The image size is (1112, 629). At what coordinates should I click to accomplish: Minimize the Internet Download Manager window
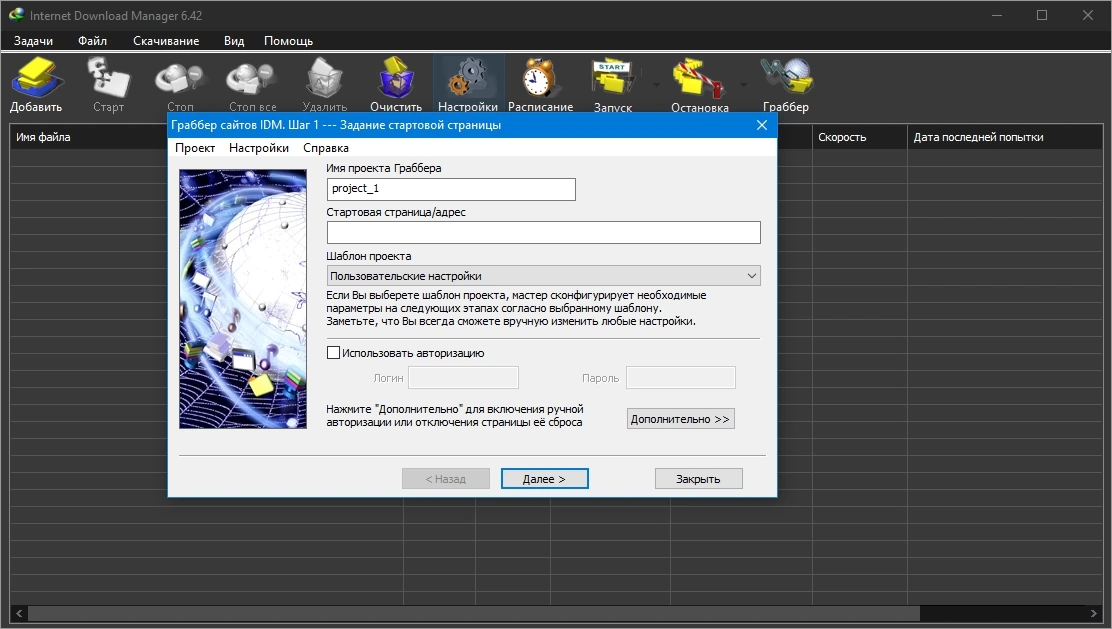pos(996,15)
